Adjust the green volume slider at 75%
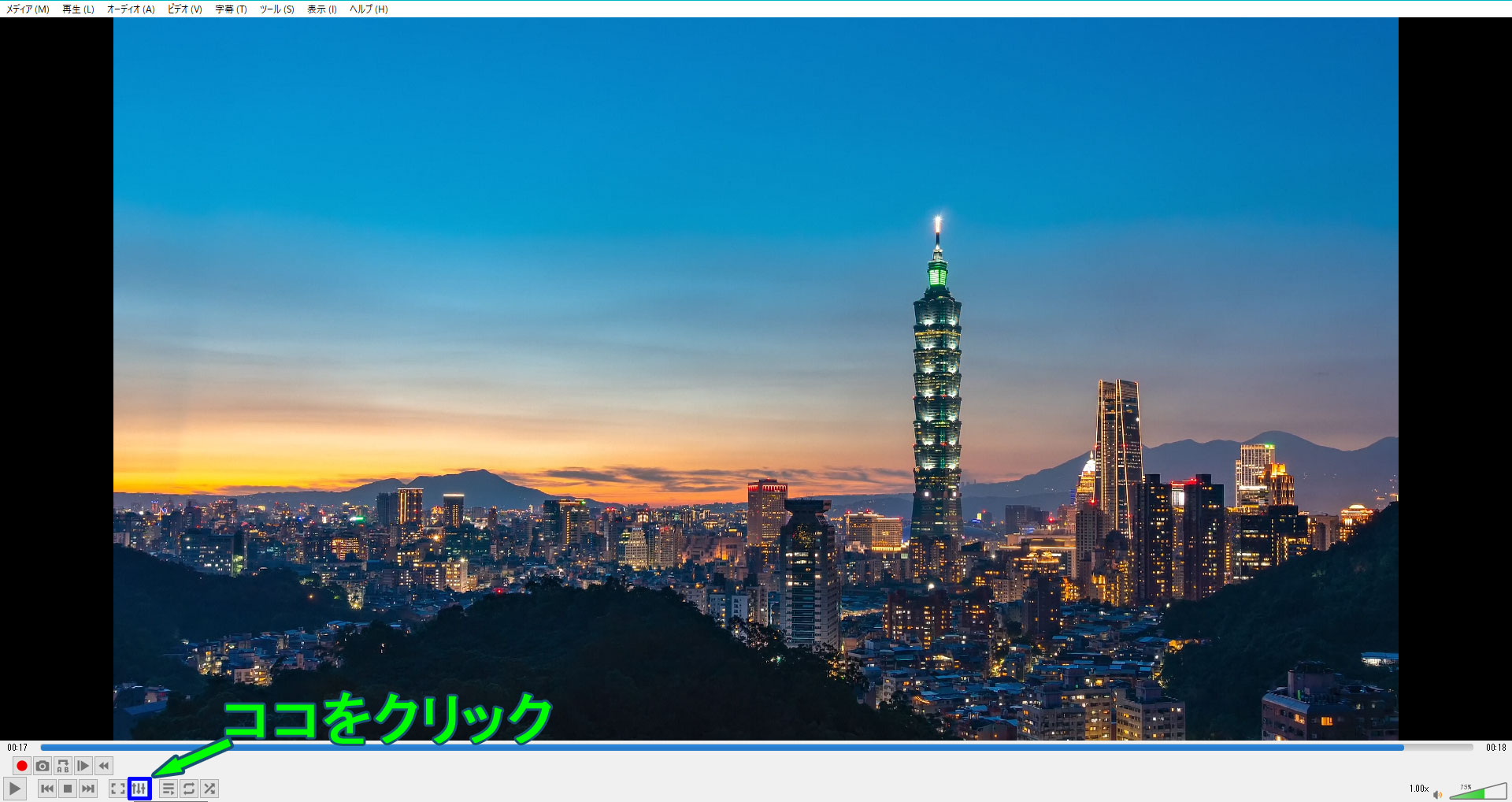This screenshot has width=1512, height=802. click(1478, 791)
